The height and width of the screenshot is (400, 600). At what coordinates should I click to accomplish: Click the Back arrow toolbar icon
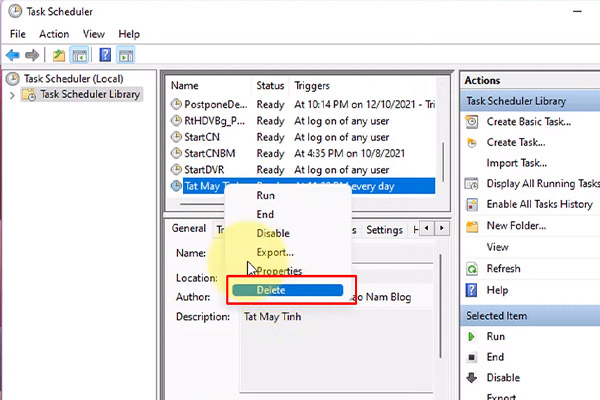pyautogui.click(x=13, y=56)
